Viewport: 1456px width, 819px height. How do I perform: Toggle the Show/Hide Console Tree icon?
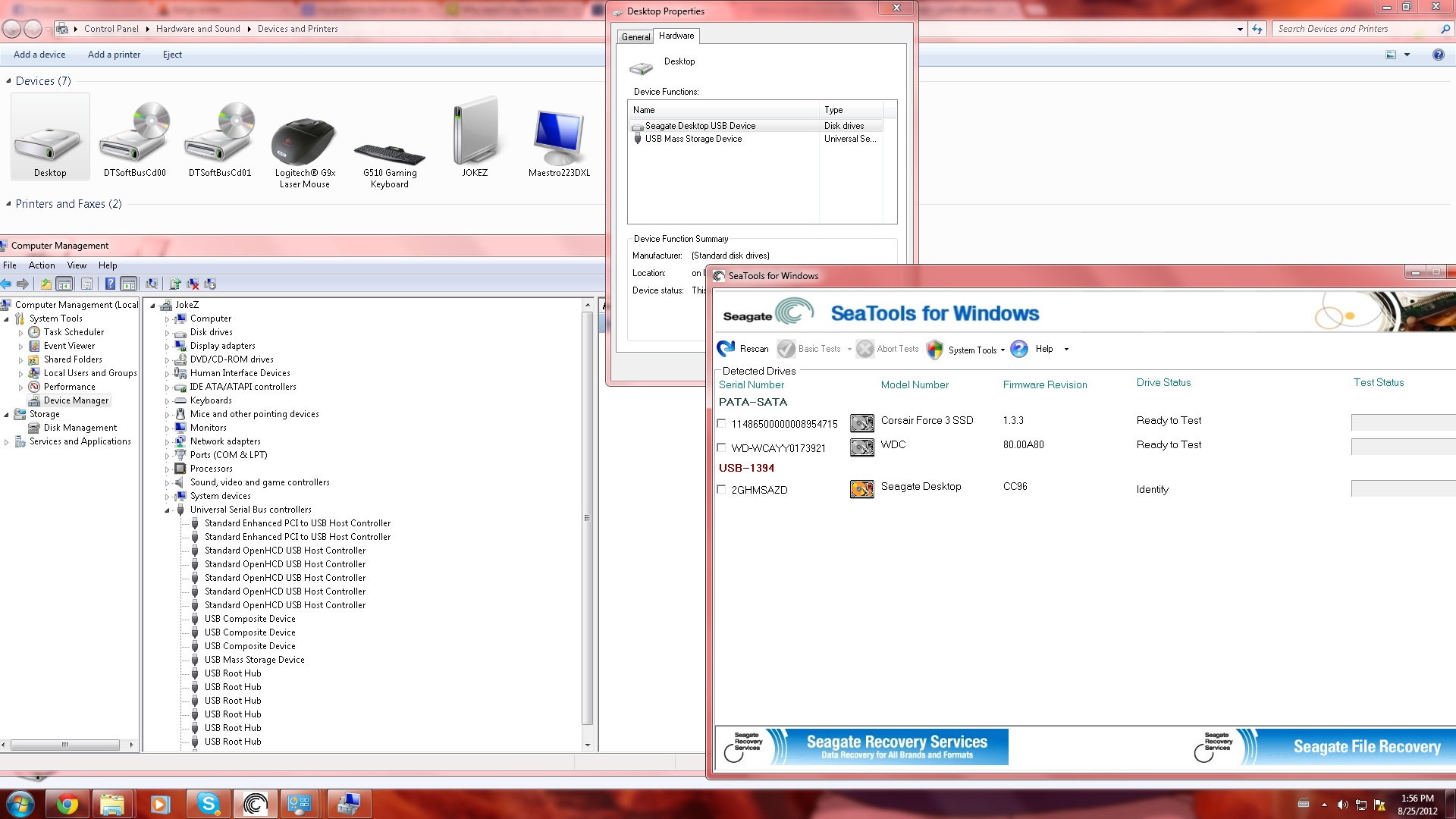point(64,284)
